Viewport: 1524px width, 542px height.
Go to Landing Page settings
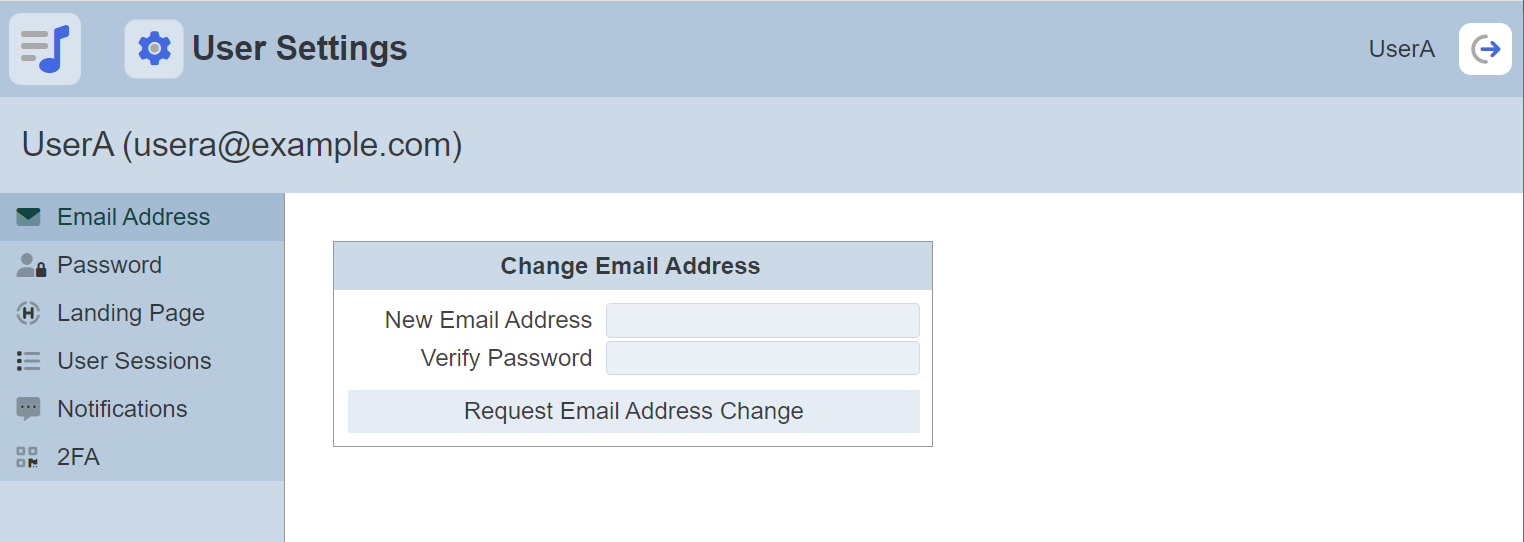point(130,313)
